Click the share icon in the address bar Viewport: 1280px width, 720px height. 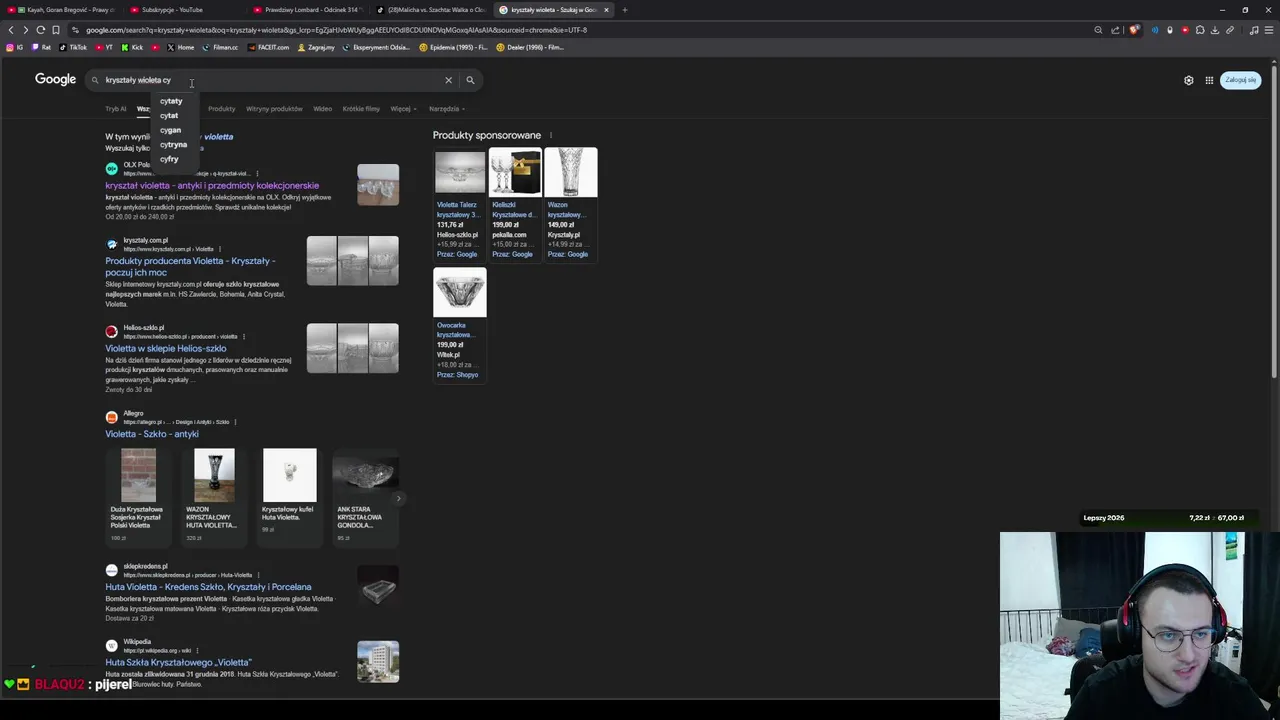[x=1114, y=30]
